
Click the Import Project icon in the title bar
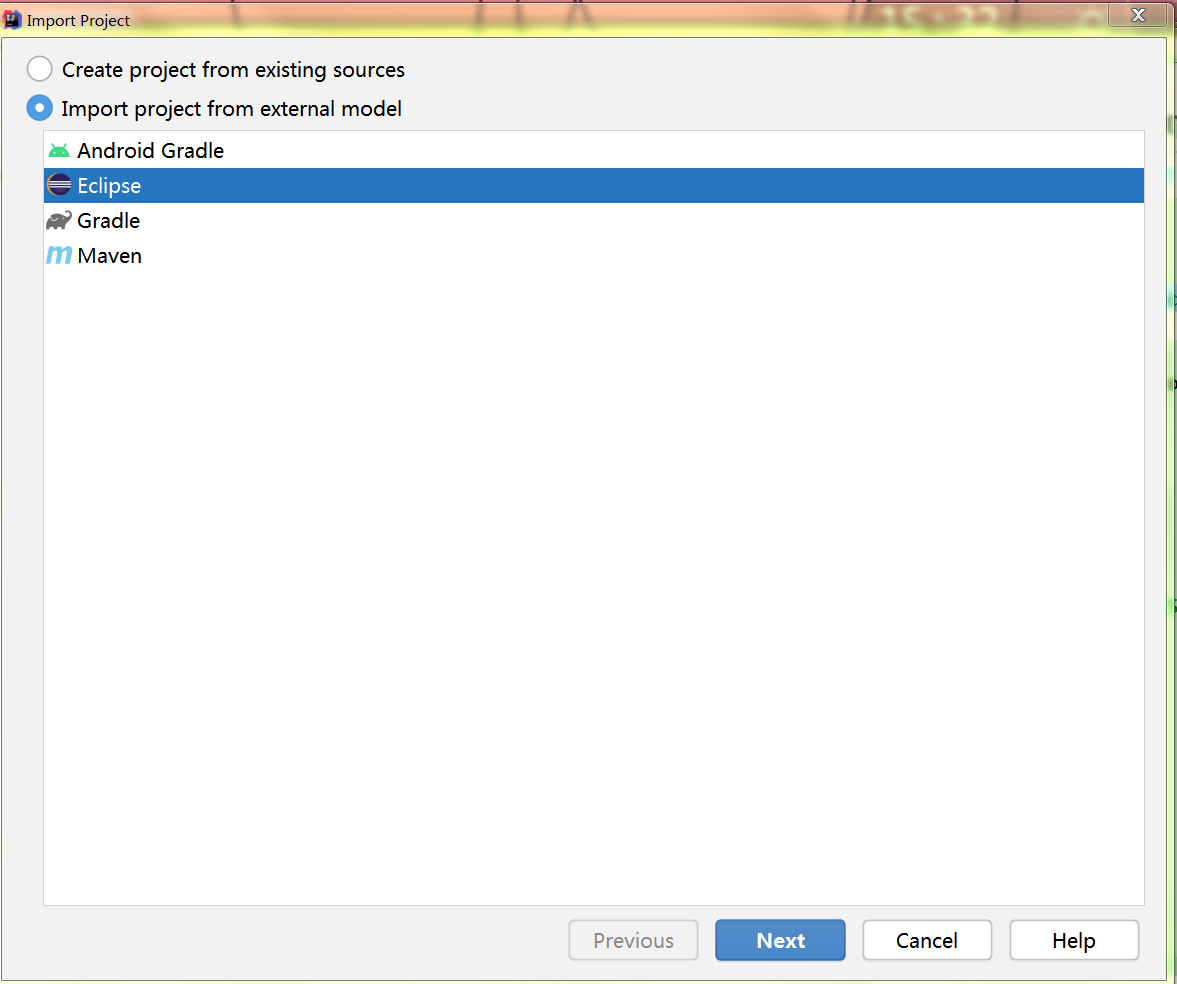click(12, 19)
